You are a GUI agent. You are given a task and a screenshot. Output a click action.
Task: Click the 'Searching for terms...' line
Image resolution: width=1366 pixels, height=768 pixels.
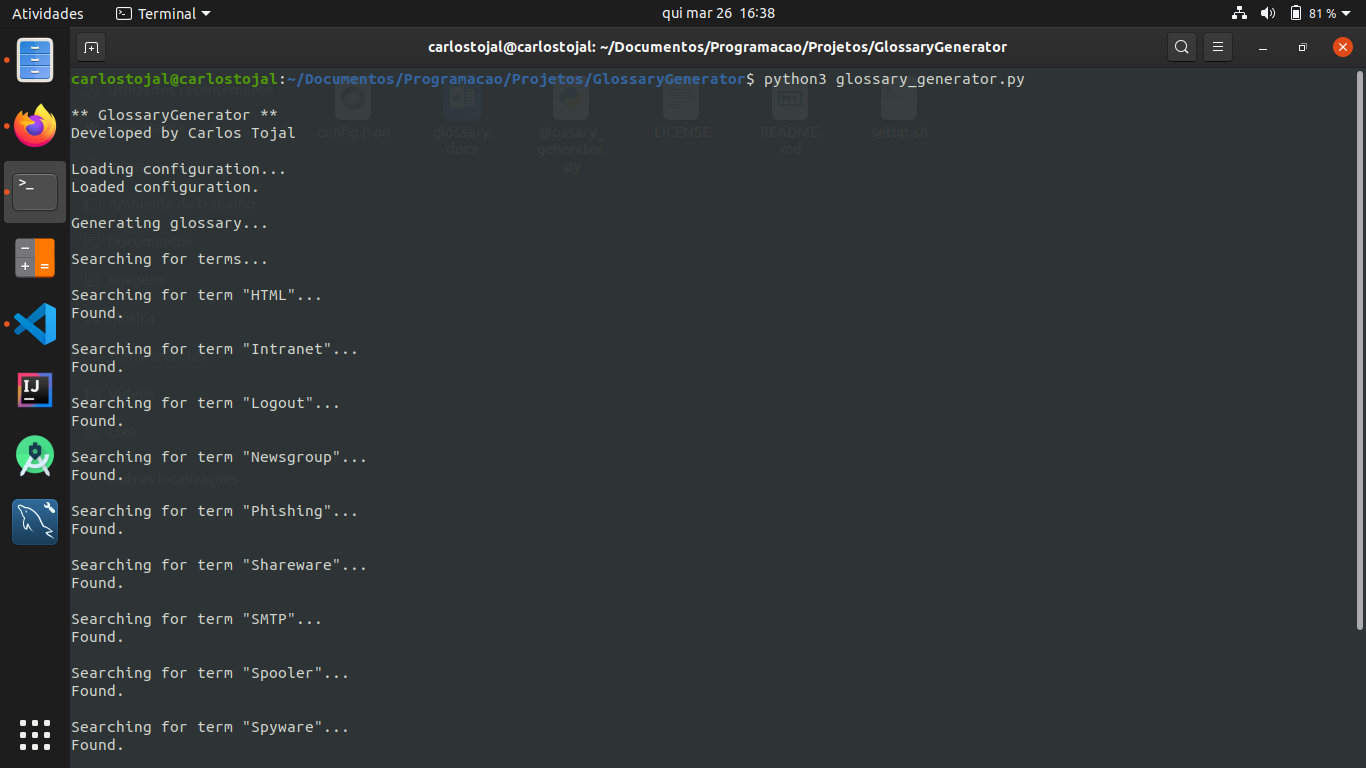tap(169, 259)
